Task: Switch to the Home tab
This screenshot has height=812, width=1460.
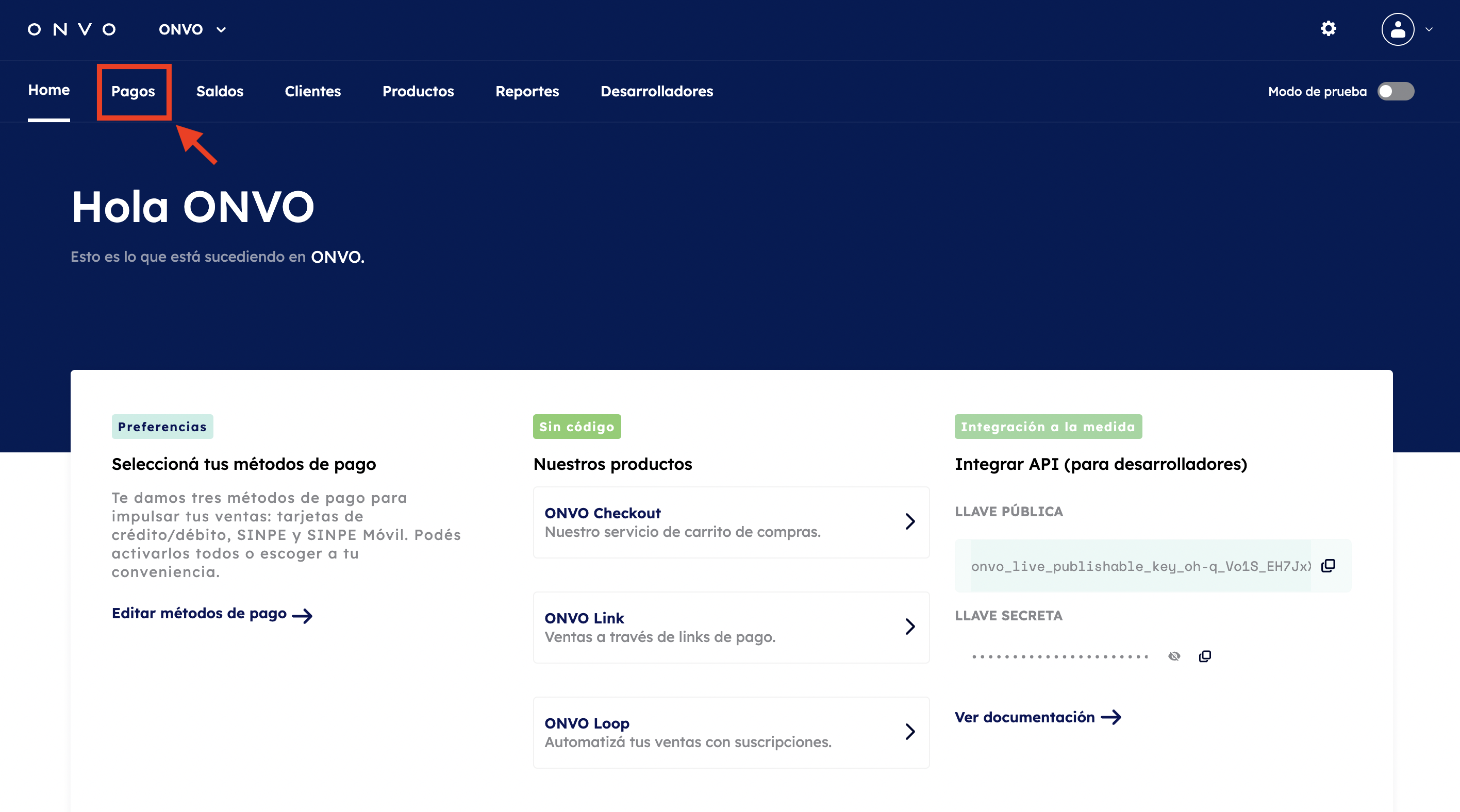Action: pyautogui.click(x=49, y=90)
